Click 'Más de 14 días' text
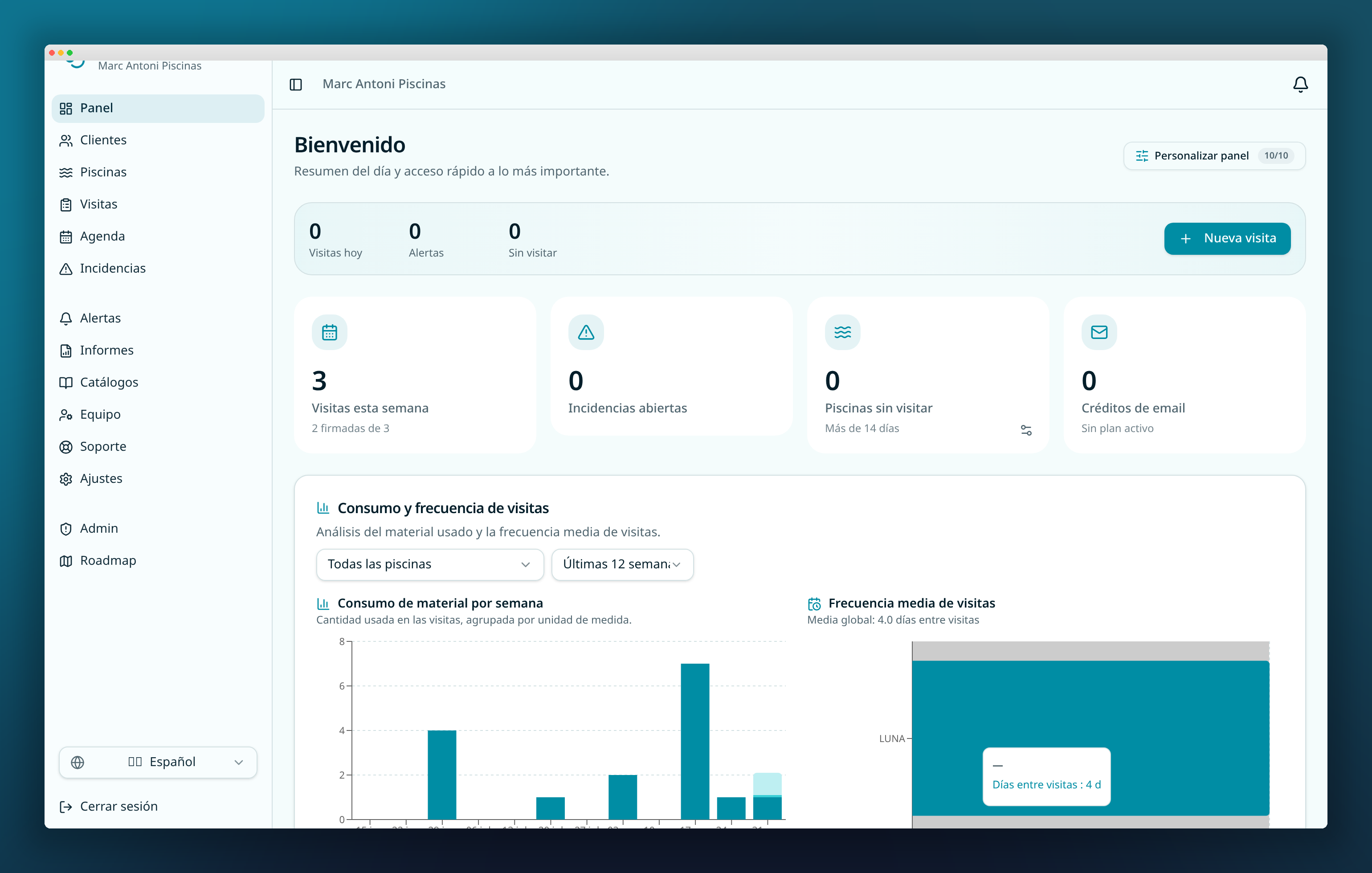Image resolution: width=1372 pixels, height=873 pixels. click(x=862, y=428)
